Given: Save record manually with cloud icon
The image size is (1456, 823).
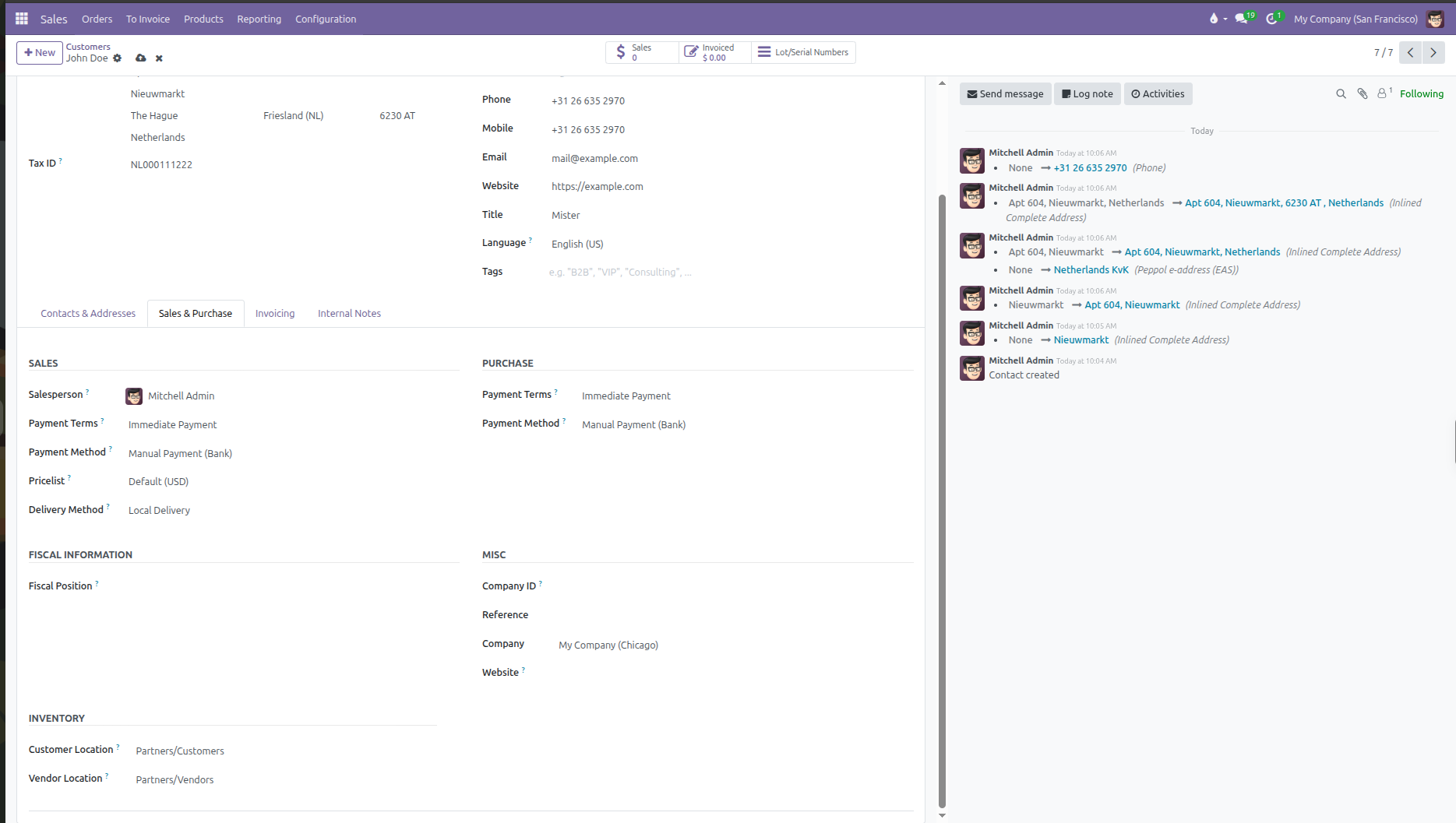Looking at the screenshot, I should [x=141, y=58].
